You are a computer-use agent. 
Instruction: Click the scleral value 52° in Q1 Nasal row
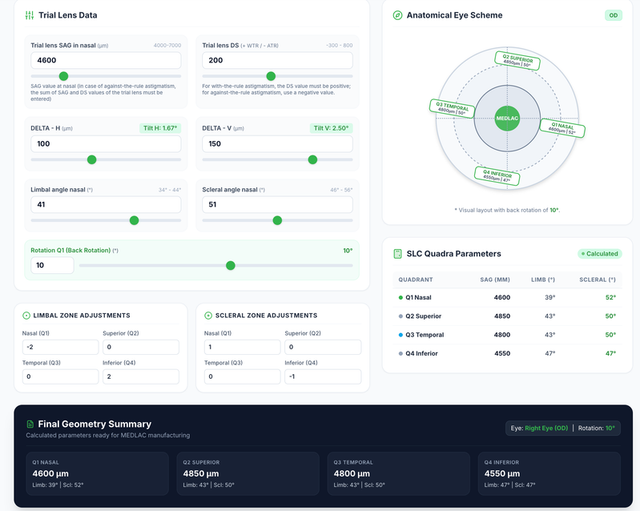coord(611,298)
